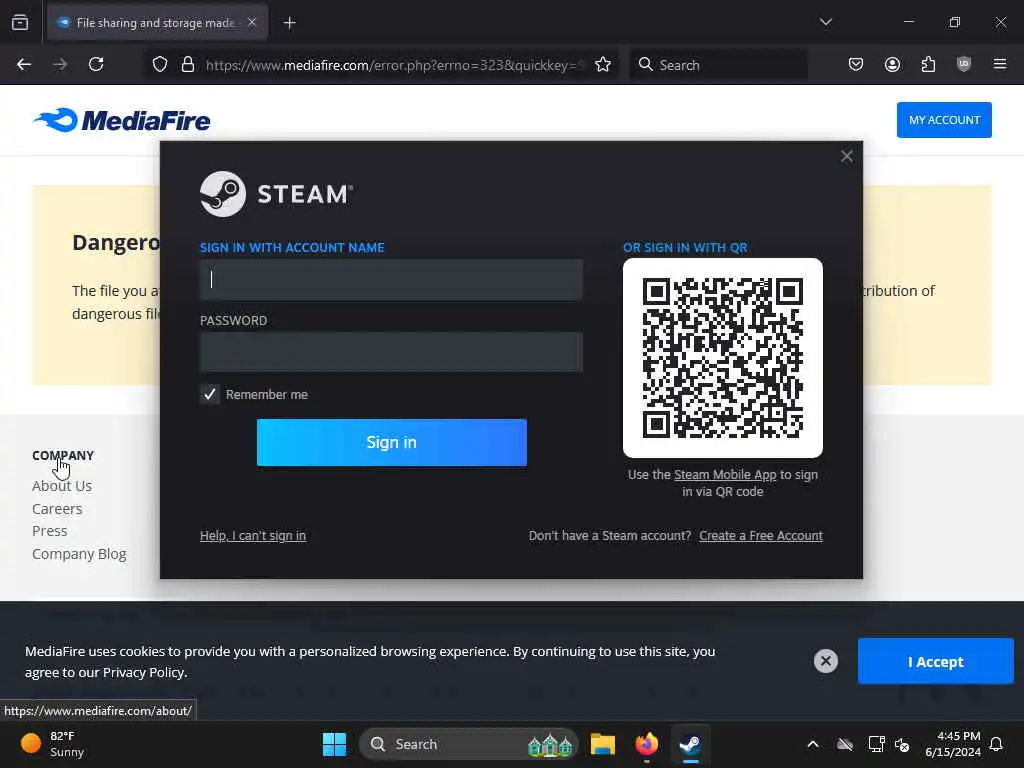
Task: Select the File sharing and storage tab
Action: [x=157, y=23]
